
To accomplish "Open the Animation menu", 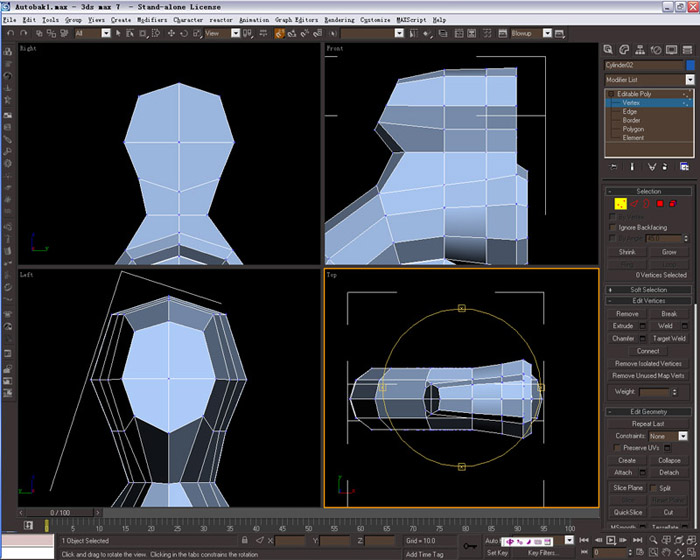I will [x=254, y=20].
